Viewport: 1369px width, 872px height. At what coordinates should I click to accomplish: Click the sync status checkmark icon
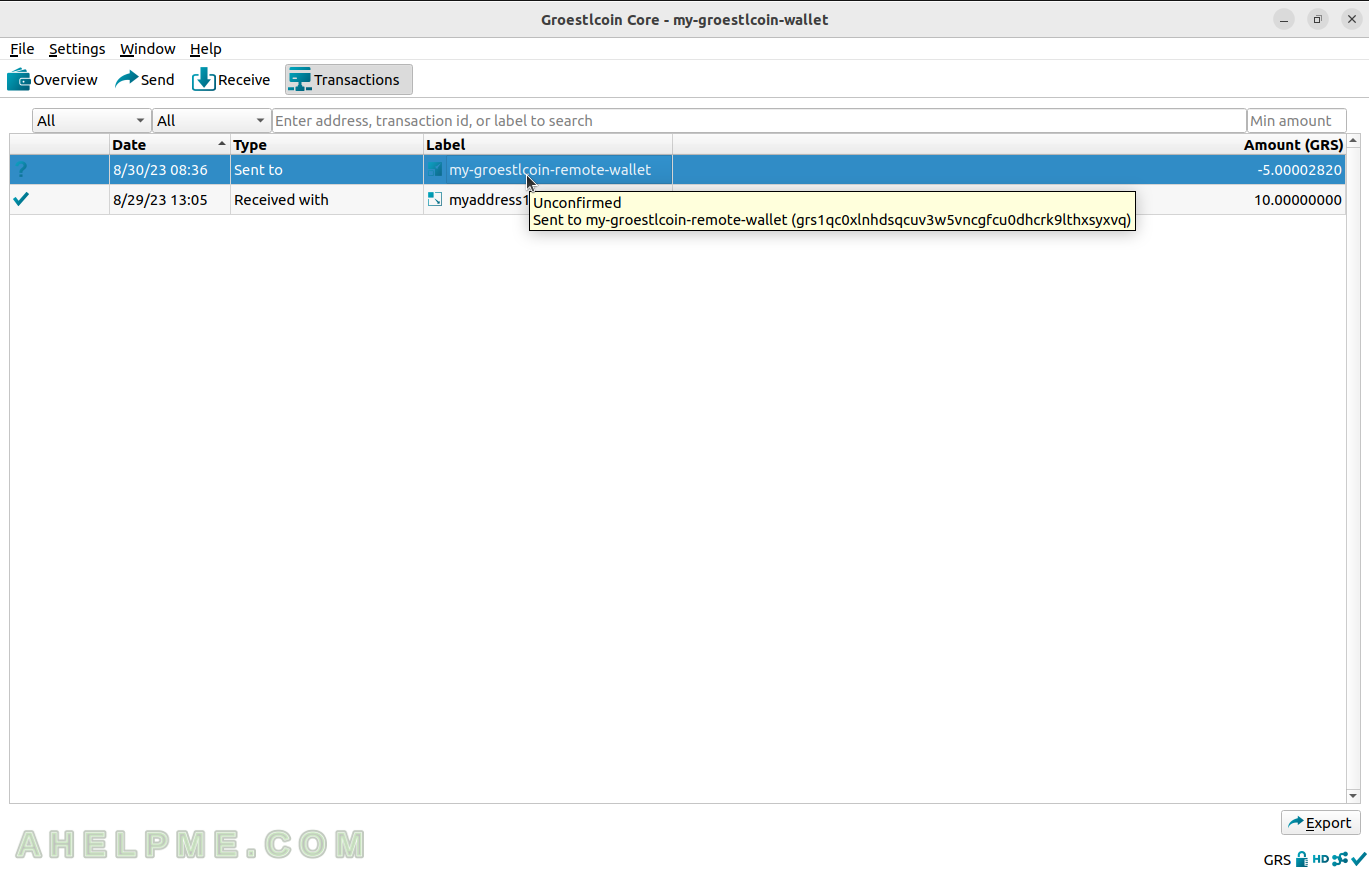coord(1359,858)
